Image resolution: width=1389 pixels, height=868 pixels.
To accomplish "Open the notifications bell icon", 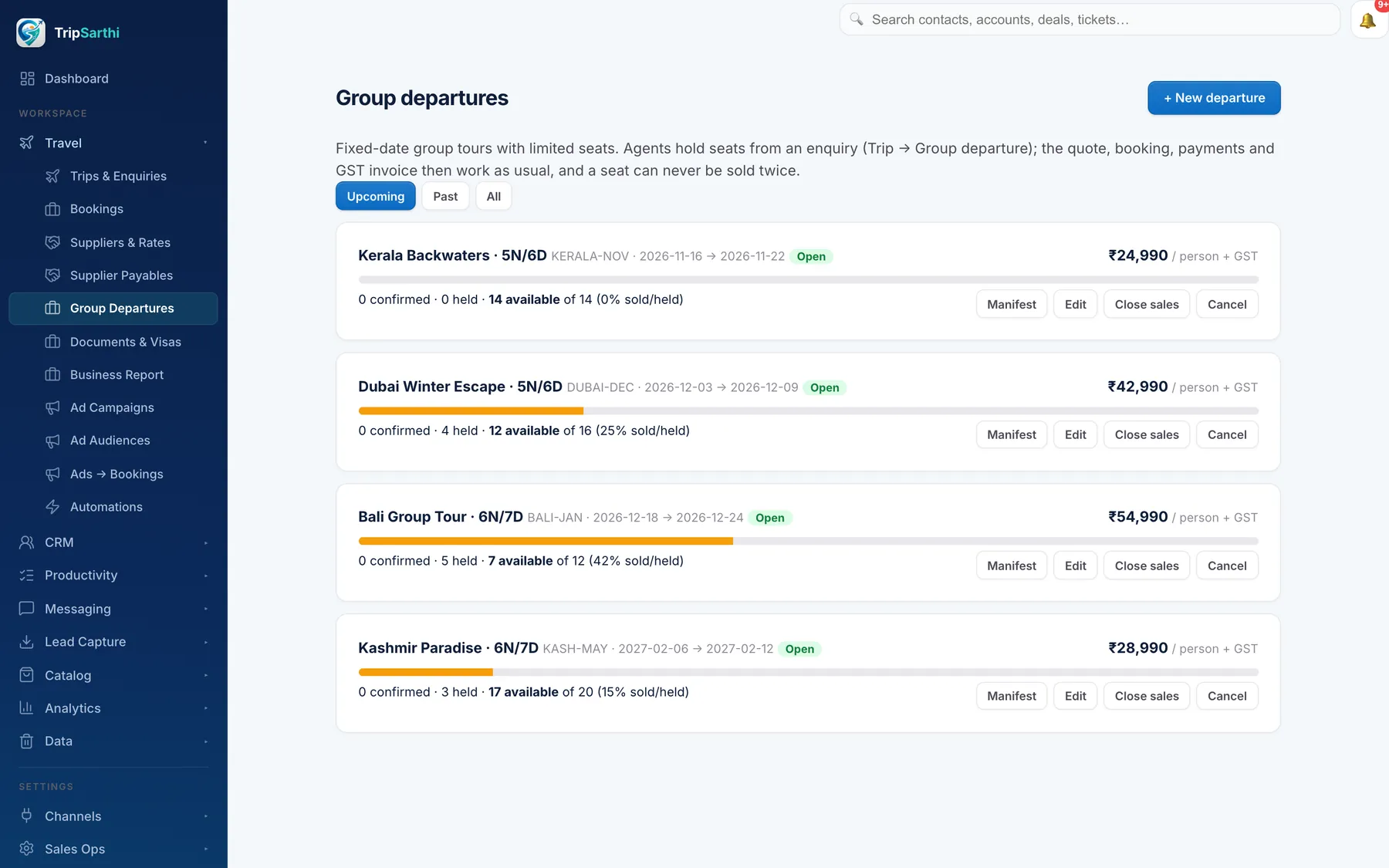I will click(x=1367, y=20).
